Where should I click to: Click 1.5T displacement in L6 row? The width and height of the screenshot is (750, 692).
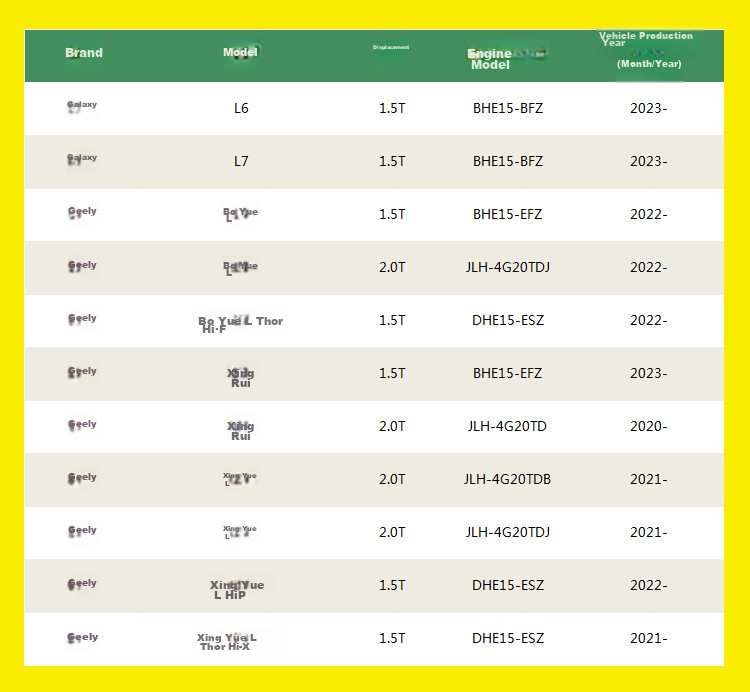[392, 109]
